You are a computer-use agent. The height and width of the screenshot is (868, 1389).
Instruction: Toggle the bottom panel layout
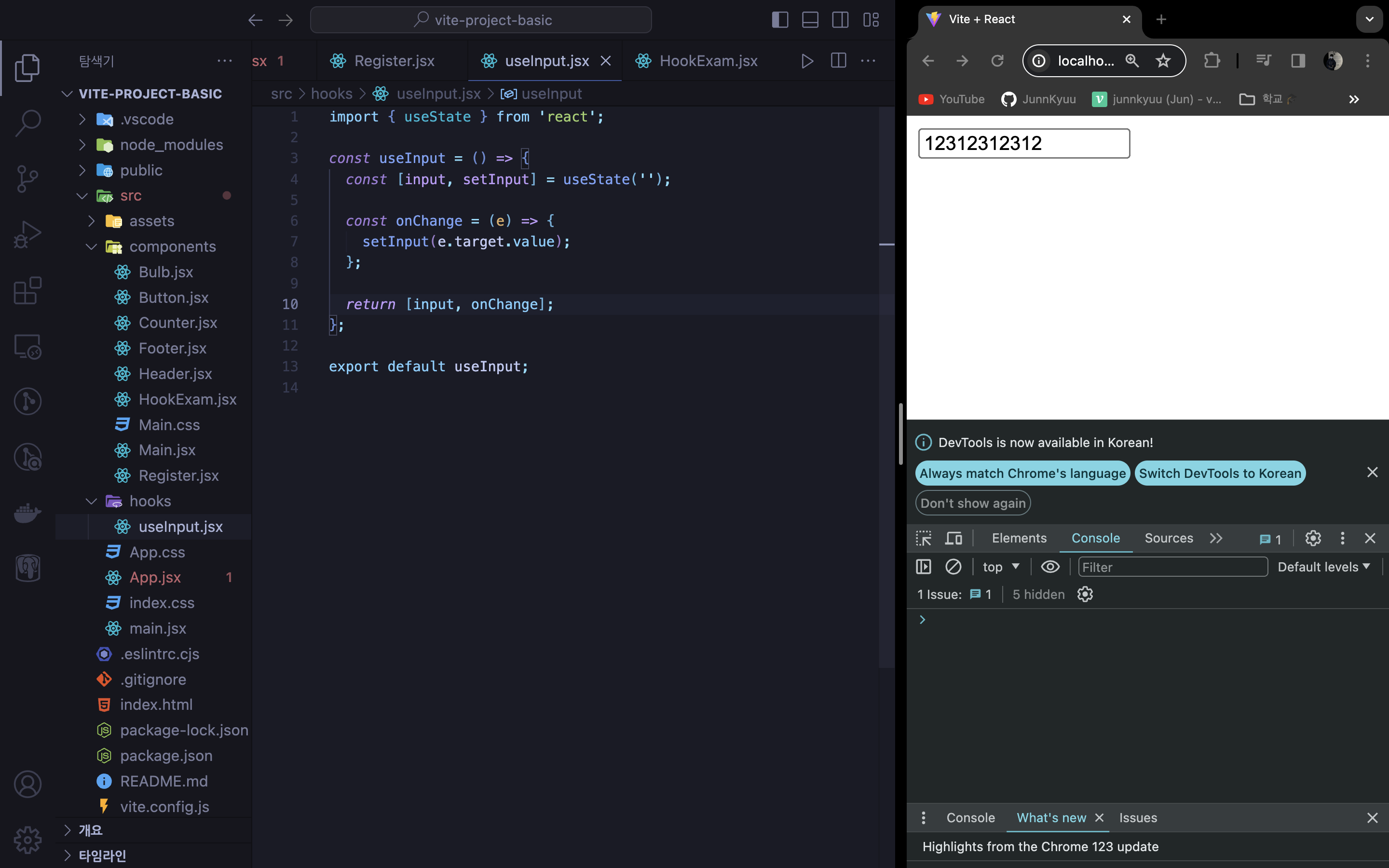point(810,20)
